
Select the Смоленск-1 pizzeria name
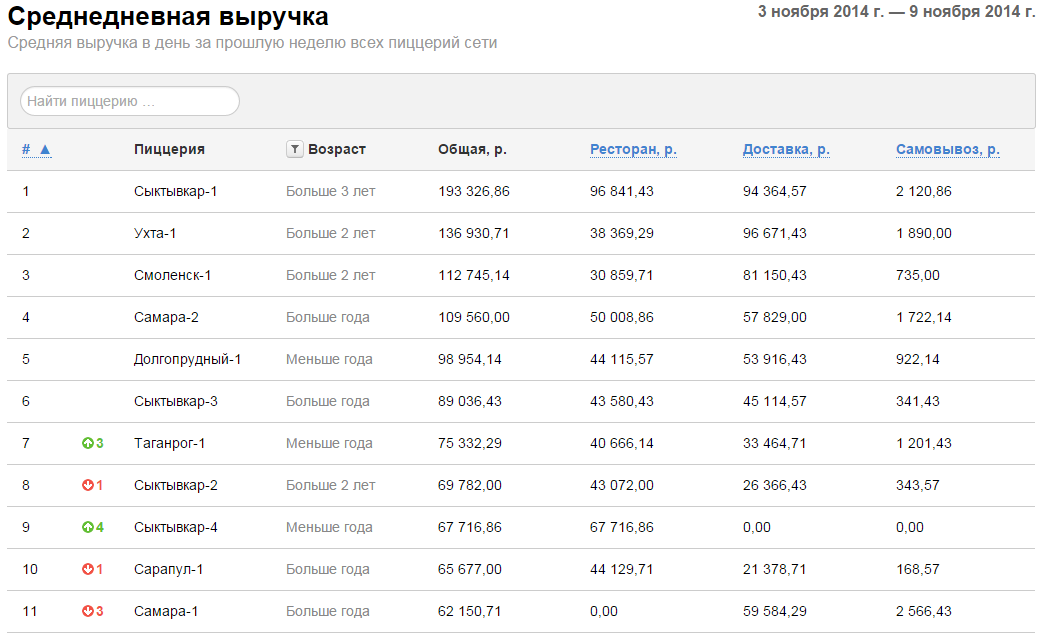tap(172, 276)
